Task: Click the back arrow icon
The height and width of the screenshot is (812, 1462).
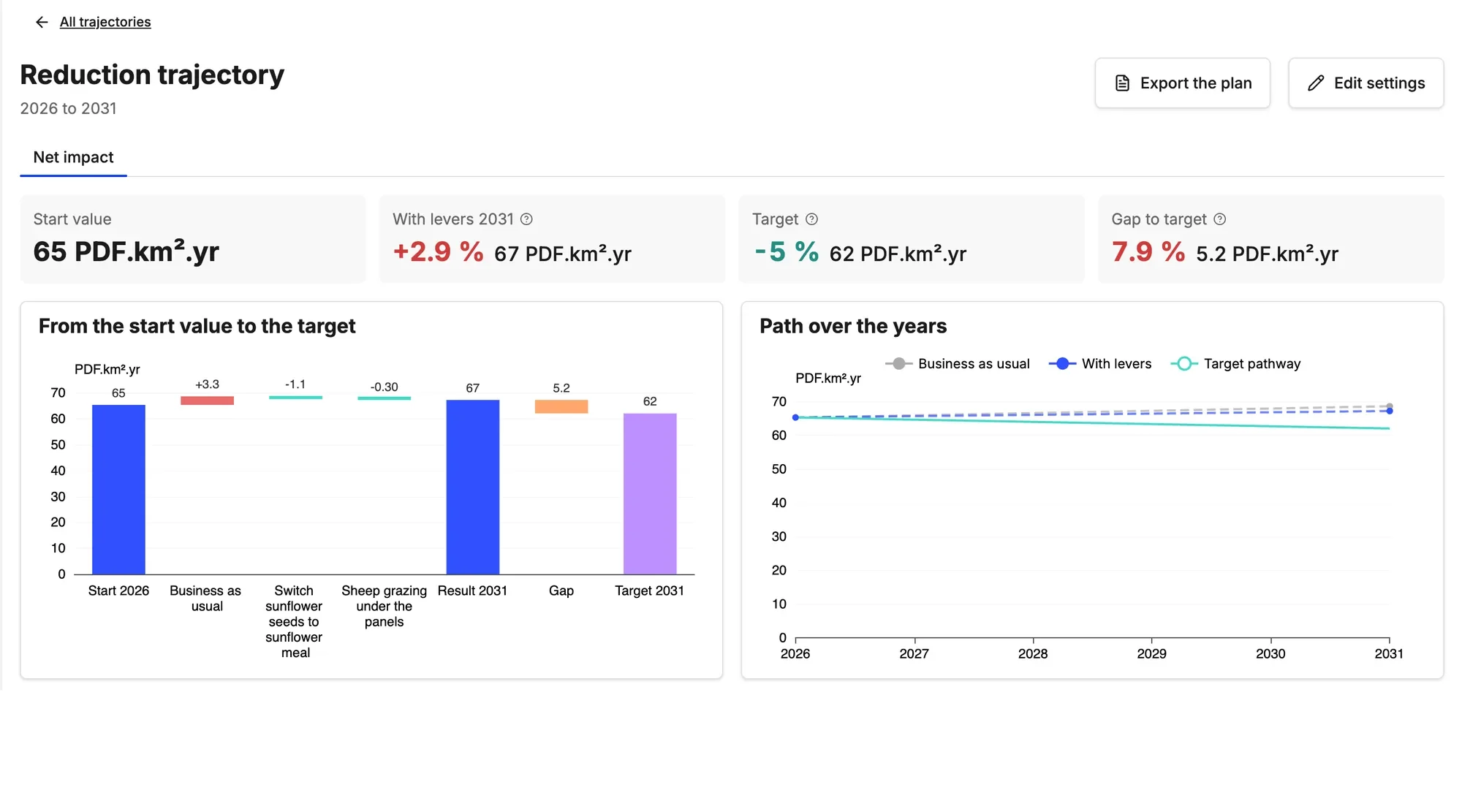Action: pyautogui.click(x=42, y=22)
